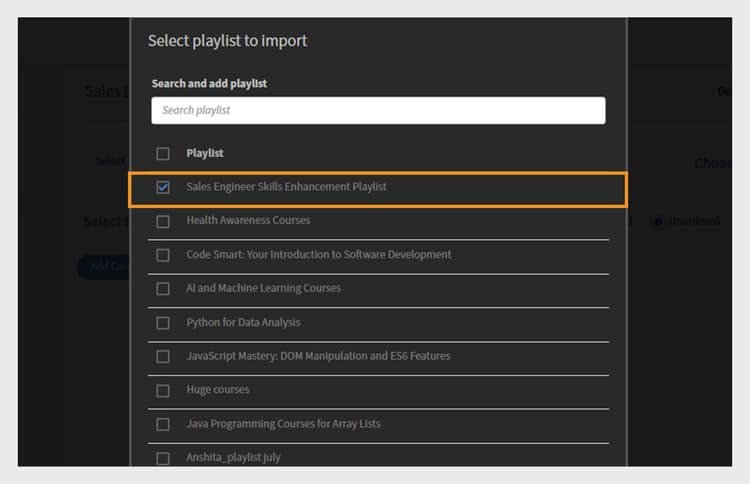Image resolution: width=750 pixels, height=484 pixels.
Task: Click the Anshita_playlist july row name
Action: tap(233, 457)
